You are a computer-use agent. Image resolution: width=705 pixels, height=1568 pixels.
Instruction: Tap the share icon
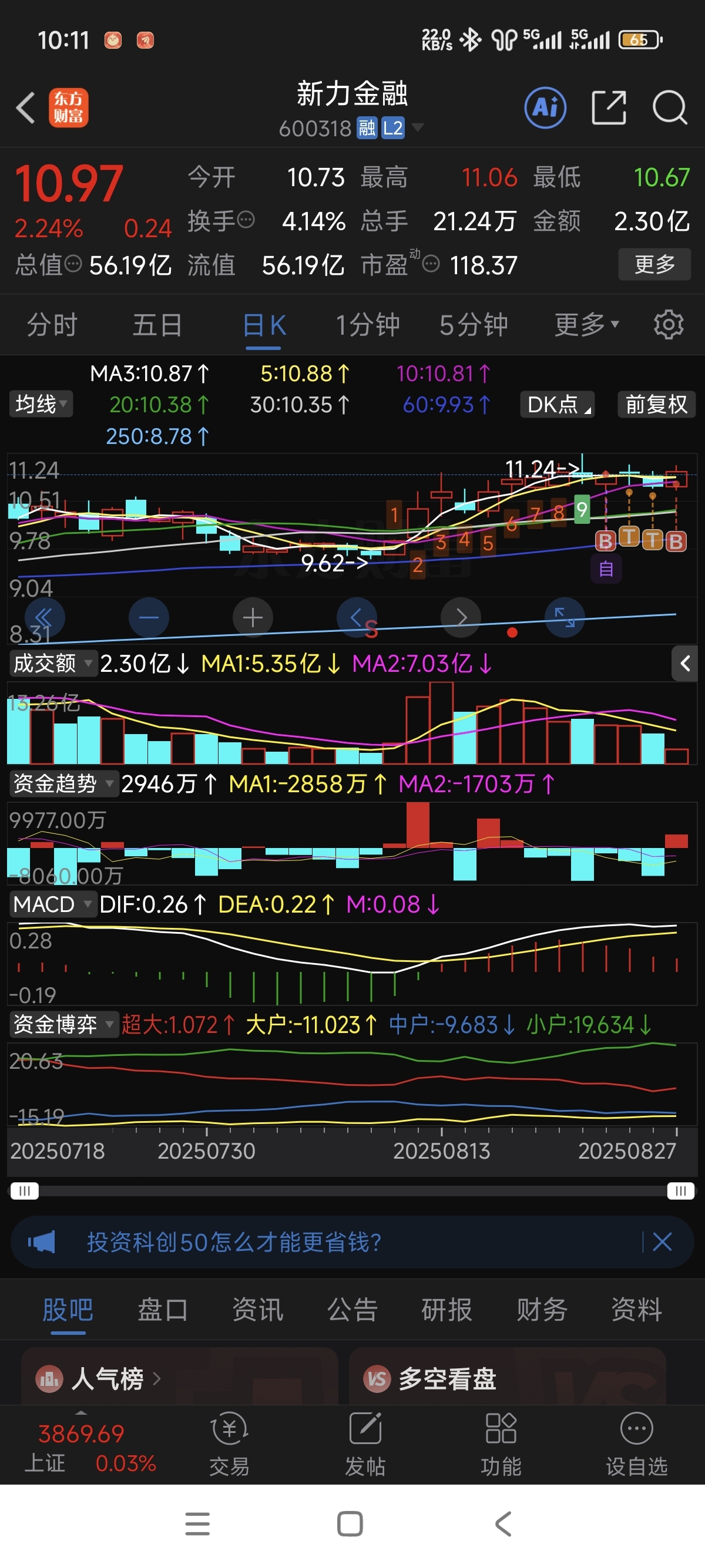point(609,107)
